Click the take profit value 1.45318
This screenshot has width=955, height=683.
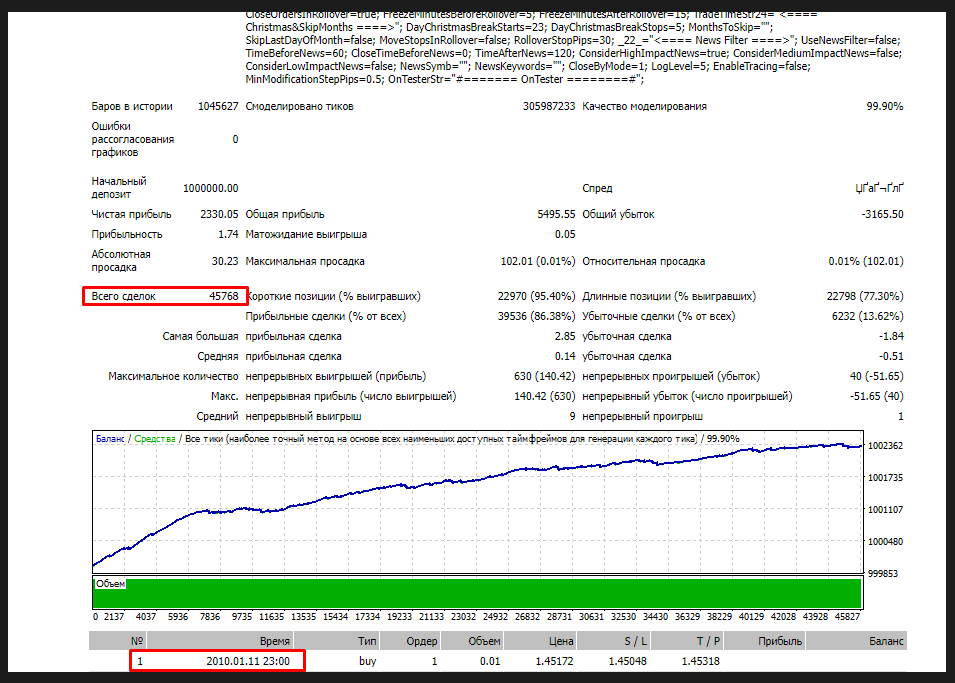(x=700, y=661)
